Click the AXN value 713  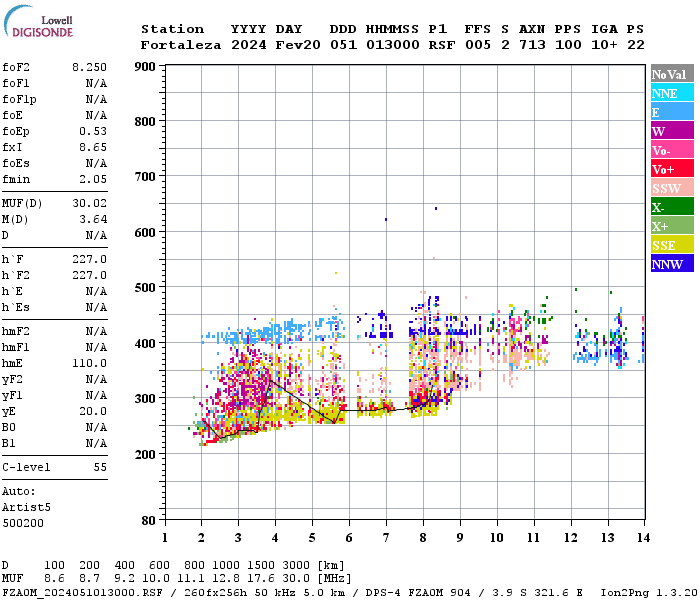(x=532, y=45)
